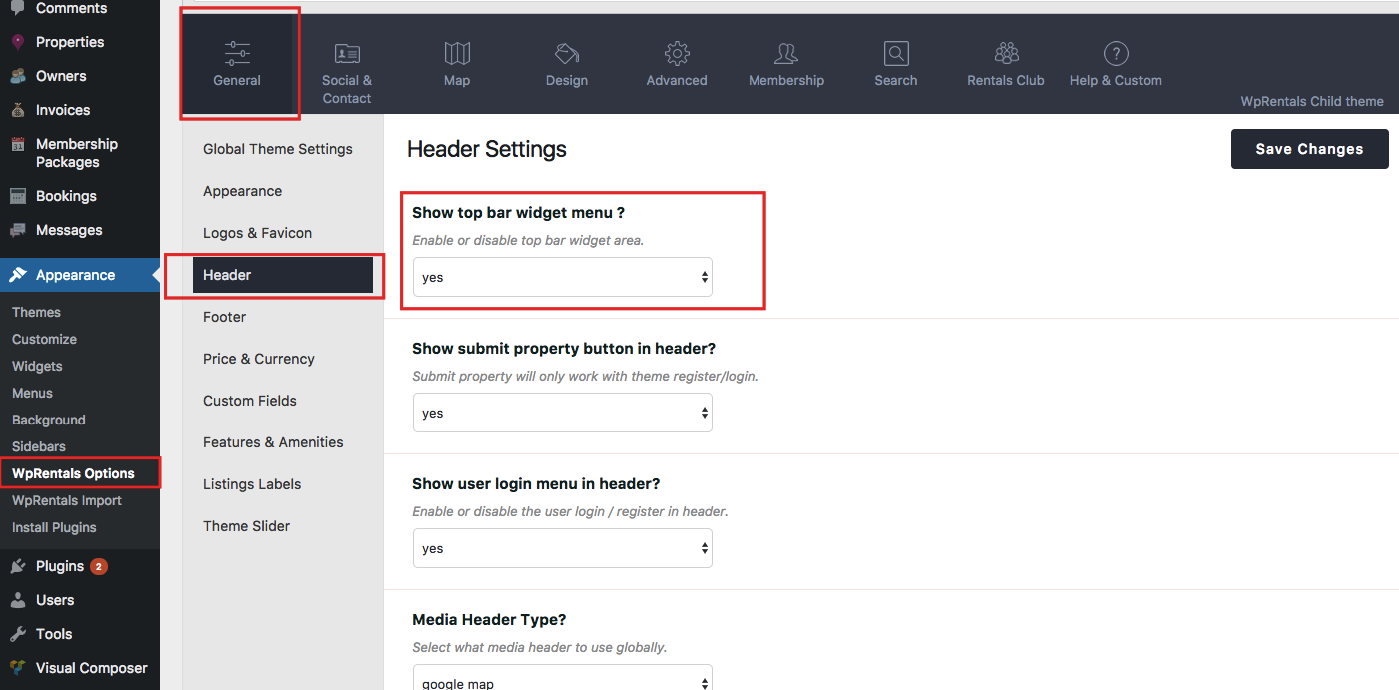Select Logos & Favicon section
1399x690 pixels.
258,233
